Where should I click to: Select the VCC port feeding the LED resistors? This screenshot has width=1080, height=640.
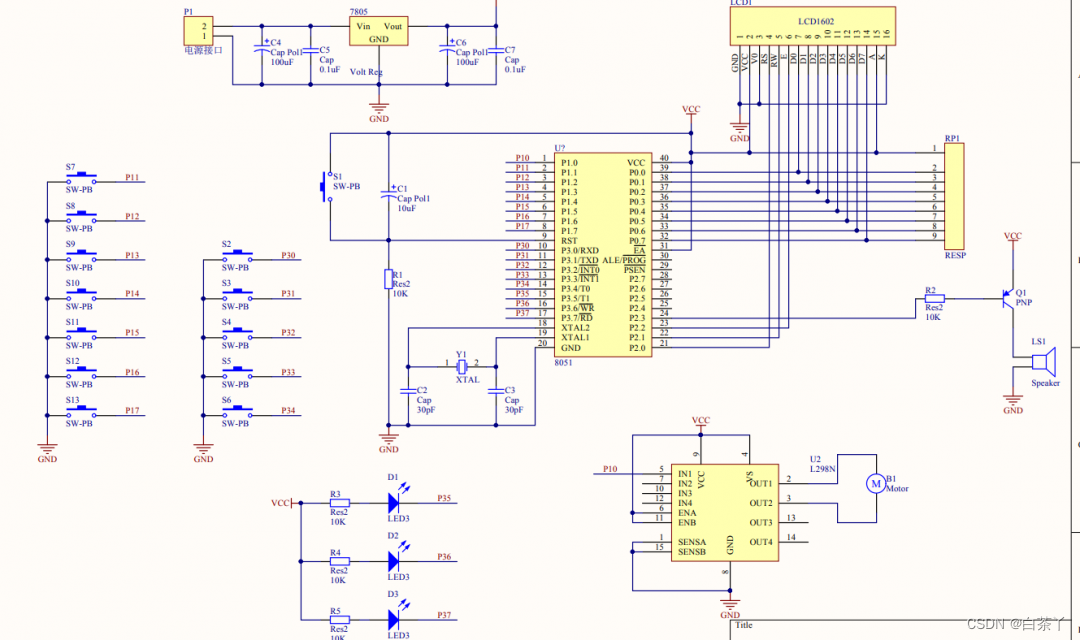point(284,504)
